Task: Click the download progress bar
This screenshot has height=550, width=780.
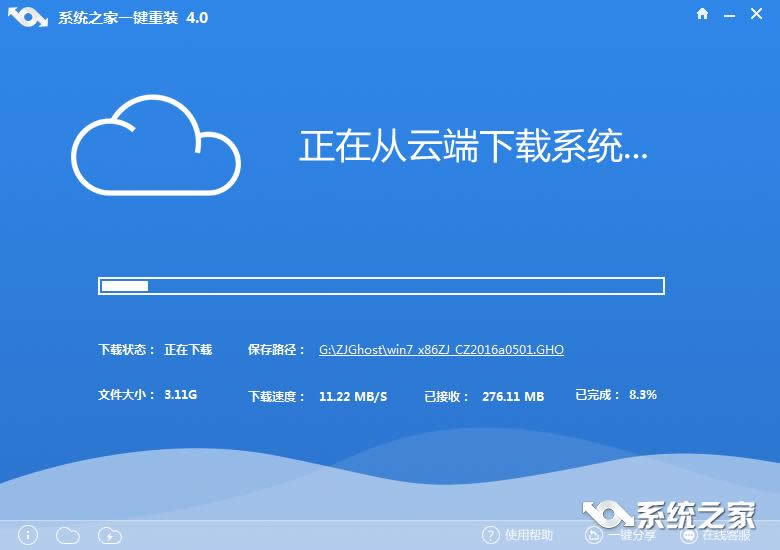Action: click(x=381, y=286)
